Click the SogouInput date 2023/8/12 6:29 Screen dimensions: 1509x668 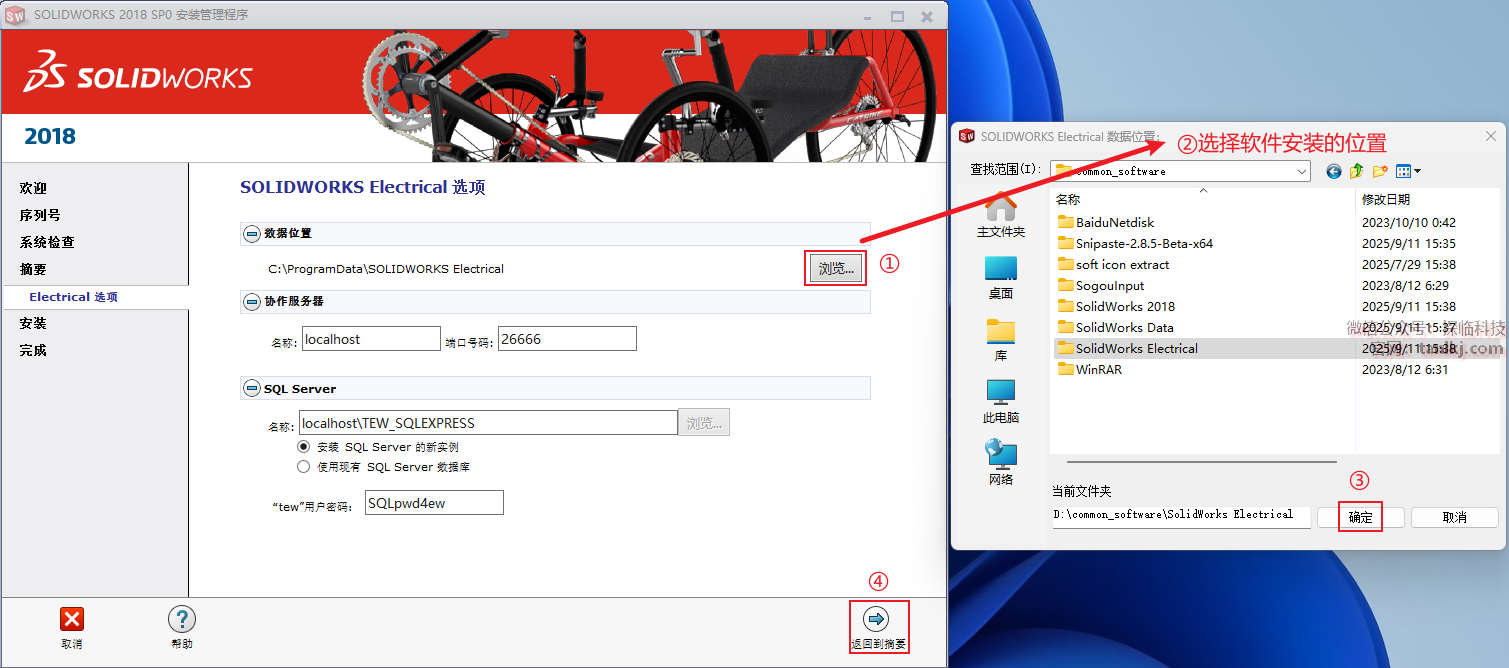tap(1405, 285)
